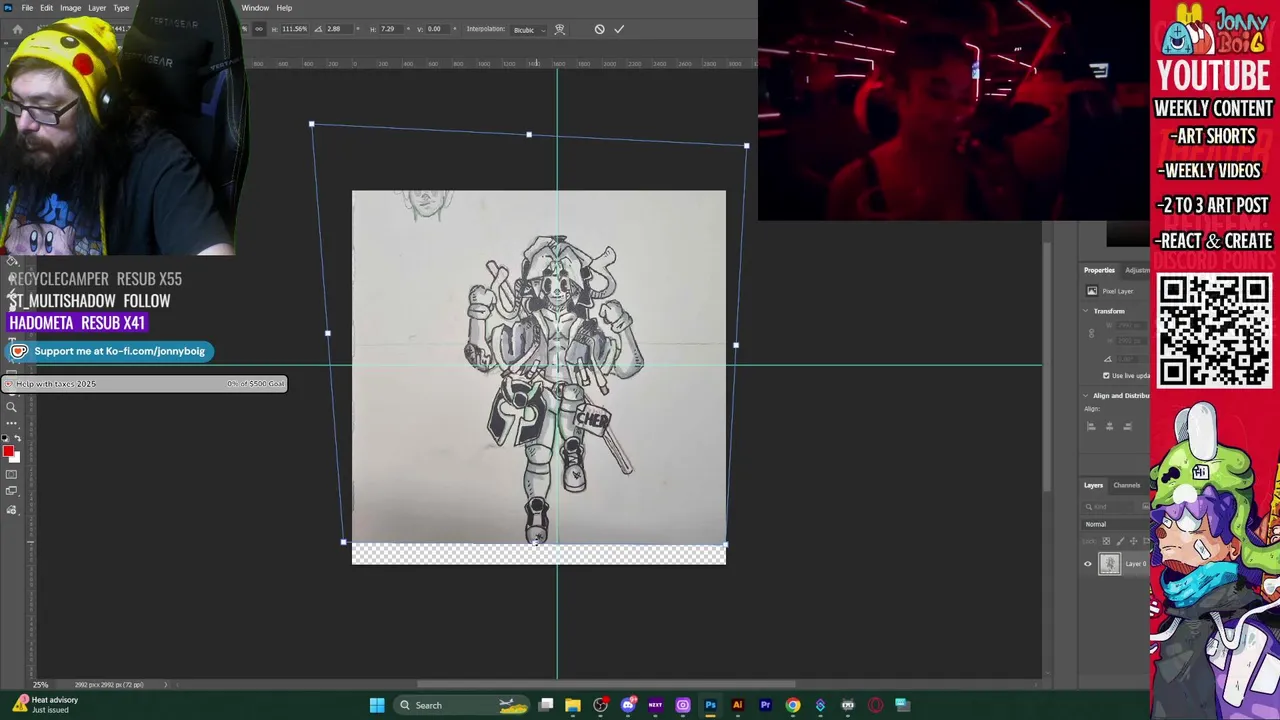Open the Type menu

[121, 8]
